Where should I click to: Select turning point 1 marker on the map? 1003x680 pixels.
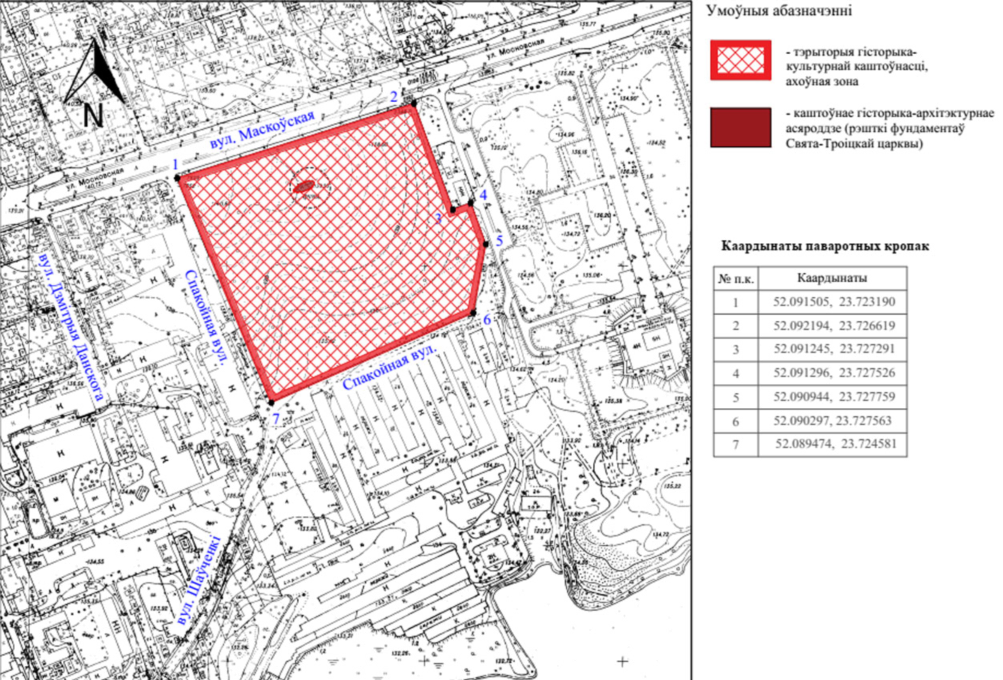point(178,178)
